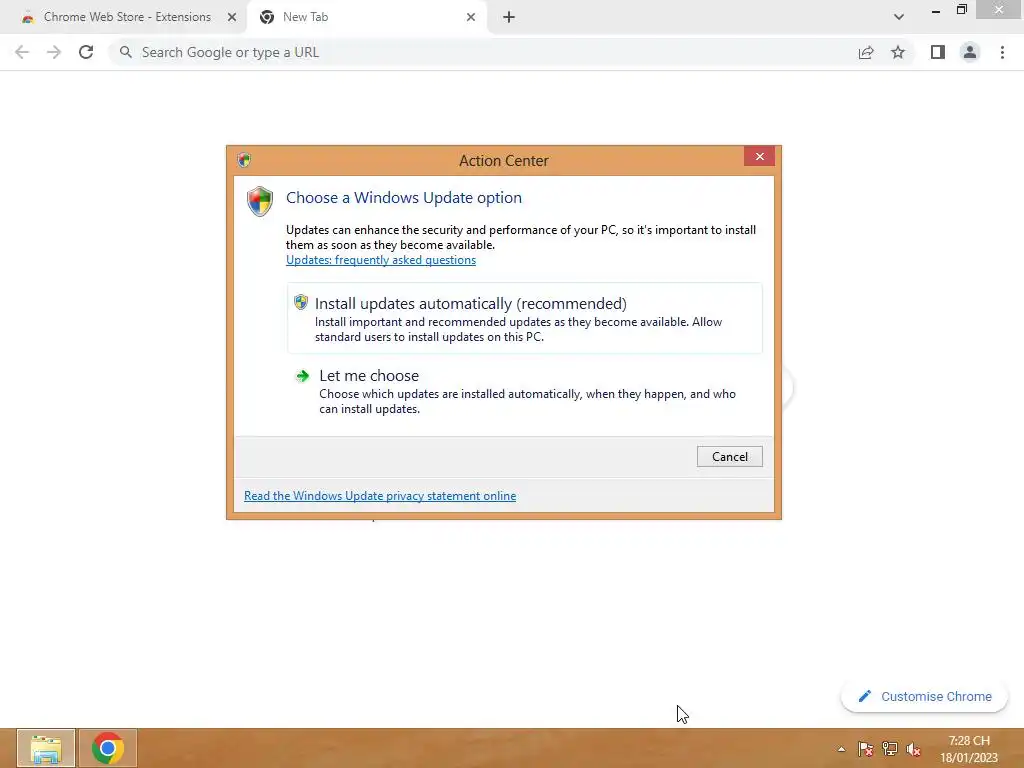Click the search magnifier icon in address bar
Image resolution: width=1024 pixels, height=768 pixels.
(x=126, y=52)
